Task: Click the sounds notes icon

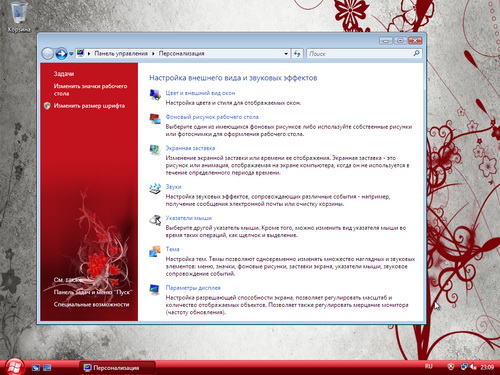Action: coord(155,188)
